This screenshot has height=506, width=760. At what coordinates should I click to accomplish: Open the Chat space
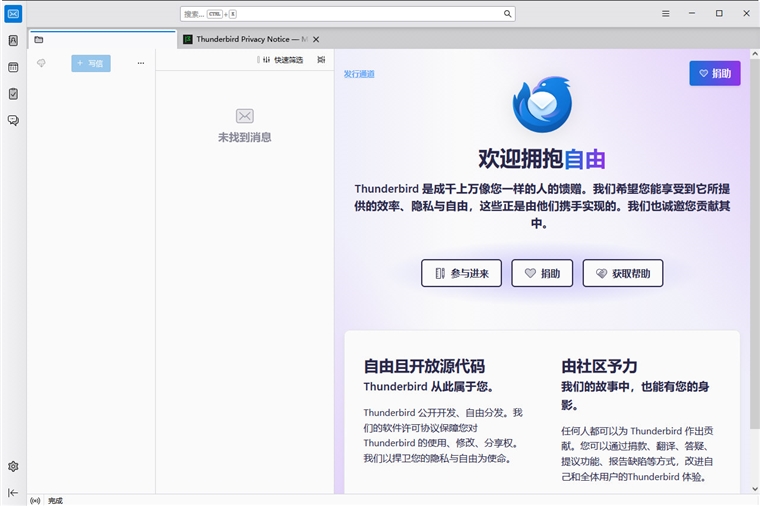[x=13, y=120]
